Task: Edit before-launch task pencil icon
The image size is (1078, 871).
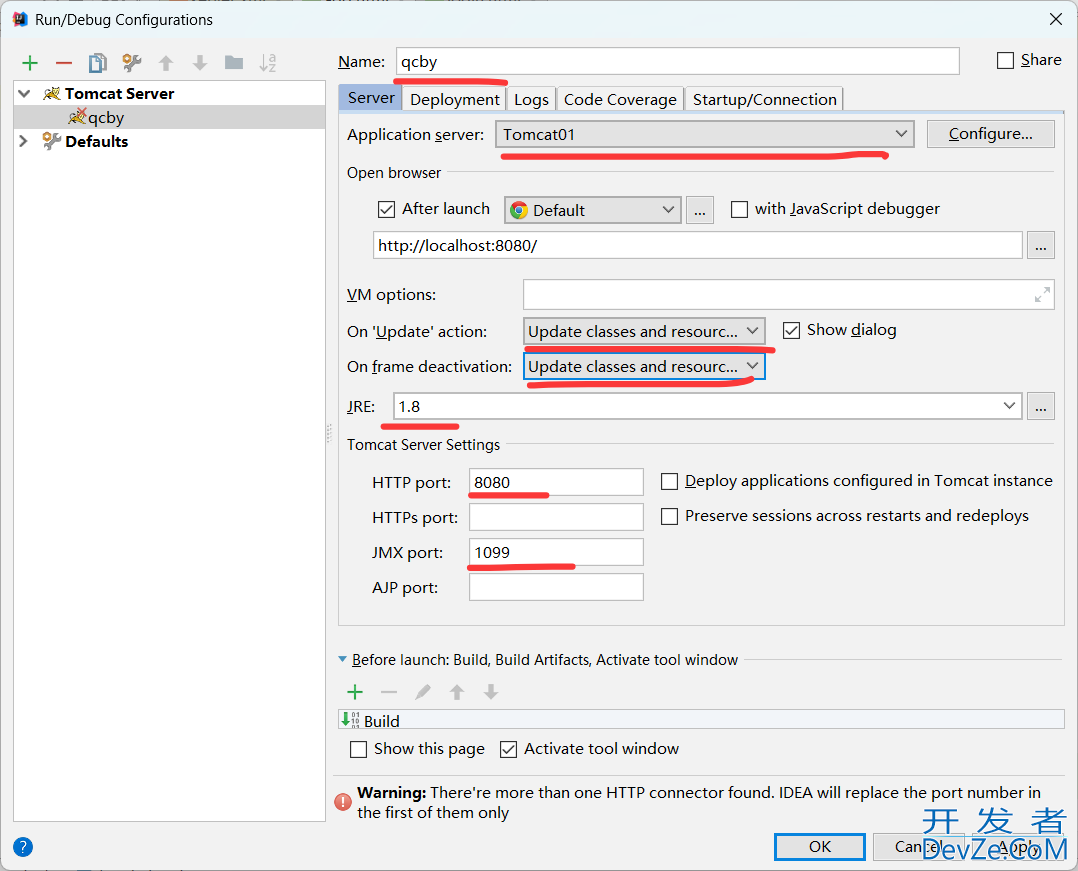Action: click(x=423, y=692)
